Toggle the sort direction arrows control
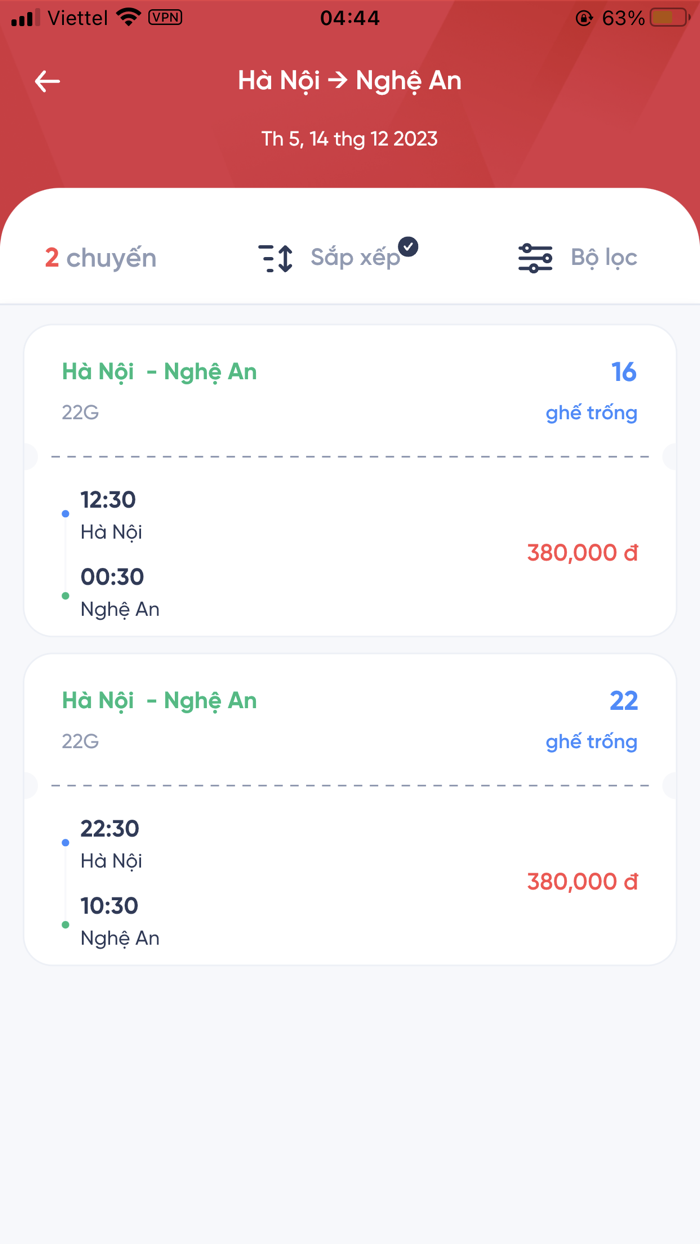 pos(275,257)
